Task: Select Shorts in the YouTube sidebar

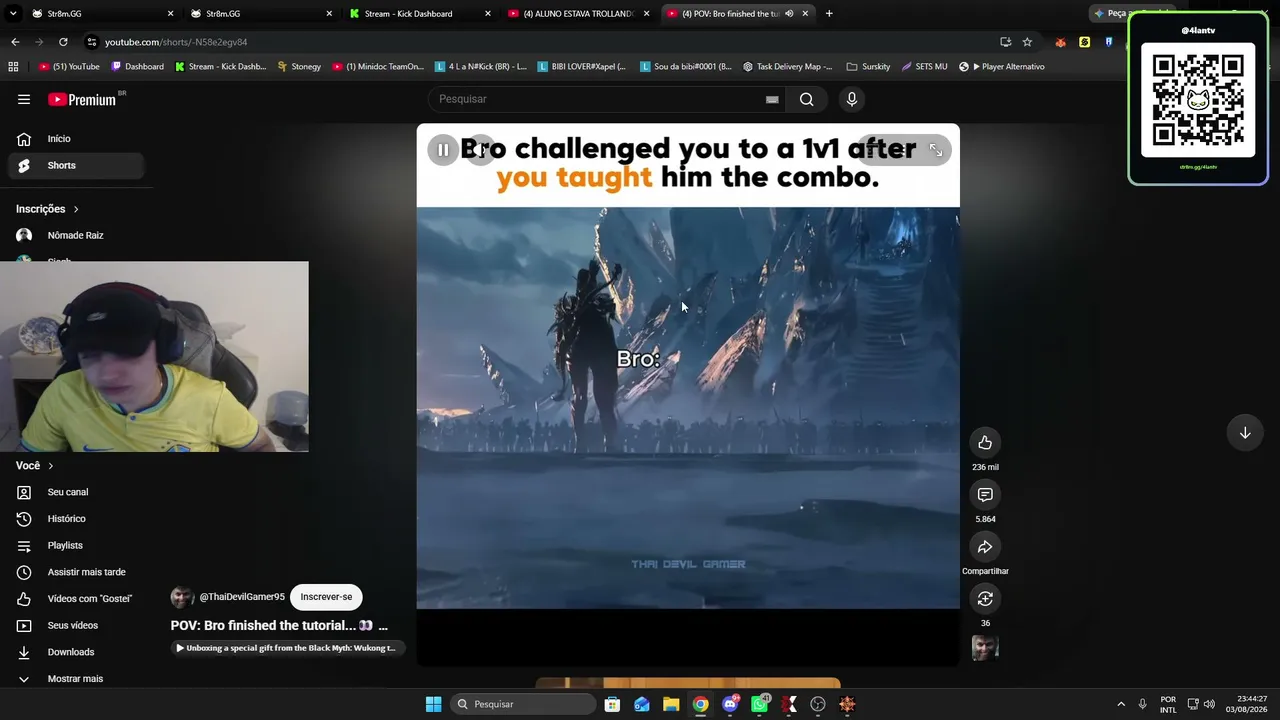Action: [76, 165]
